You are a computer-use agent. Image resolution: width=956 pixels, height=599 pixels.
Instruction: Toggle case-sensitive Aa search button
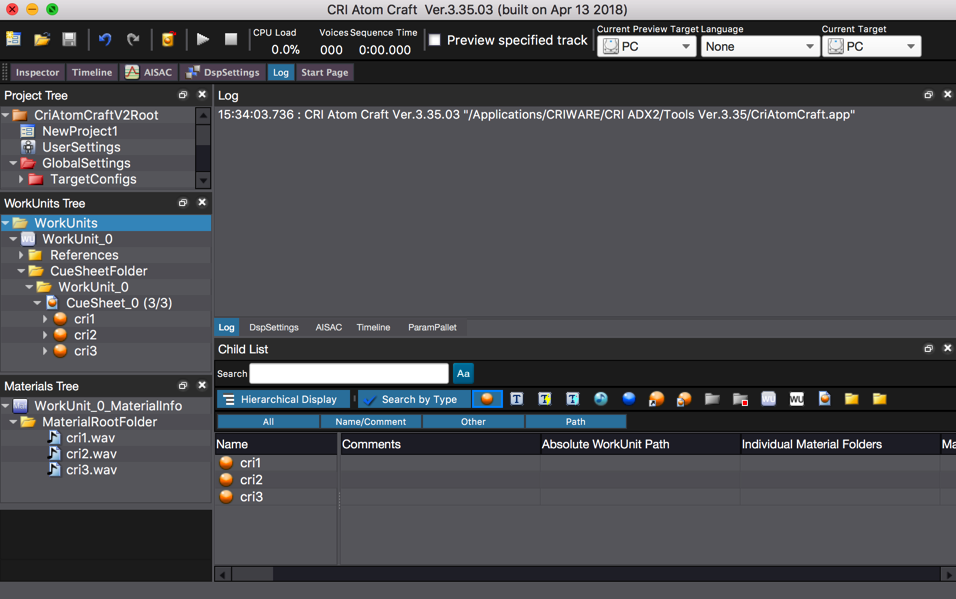pyautogui.click(x=463, y=373)
